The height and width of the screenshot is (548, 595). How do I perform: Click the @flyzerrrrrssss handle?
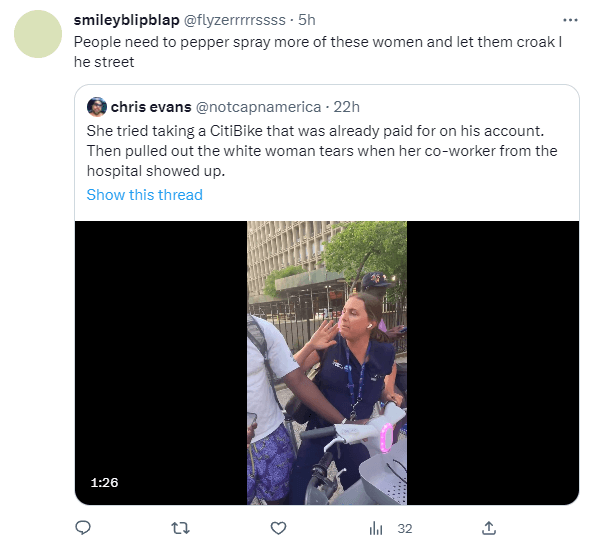[235, 20]
